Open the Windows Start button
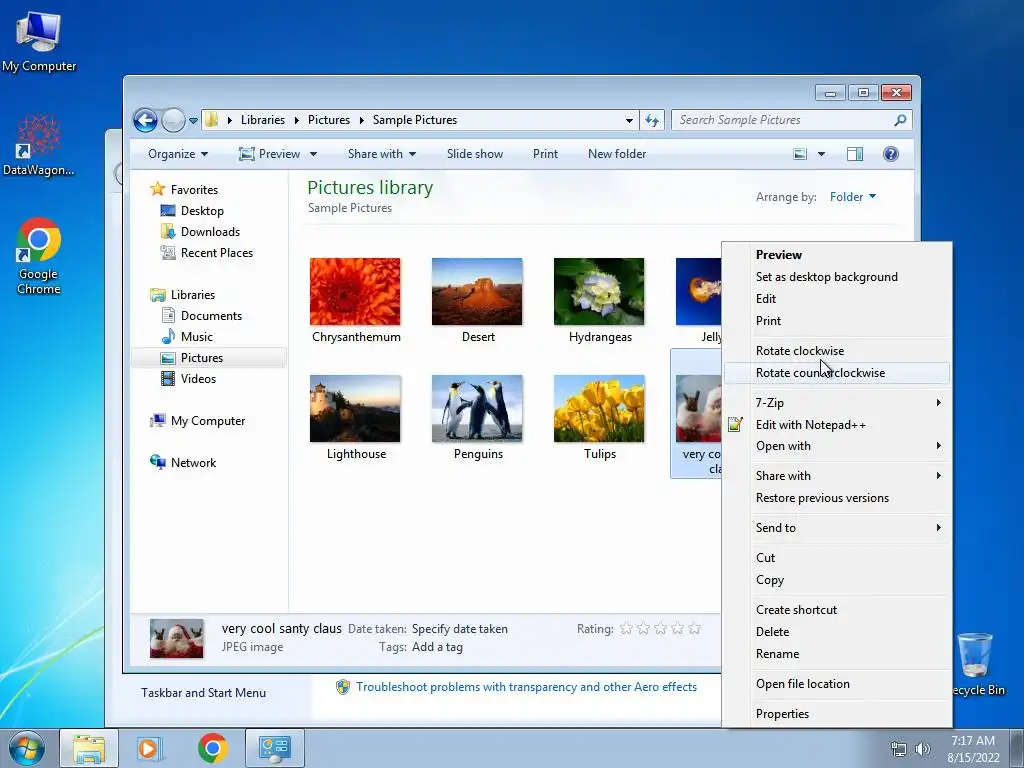1024x768 pixels. (27, 748)
